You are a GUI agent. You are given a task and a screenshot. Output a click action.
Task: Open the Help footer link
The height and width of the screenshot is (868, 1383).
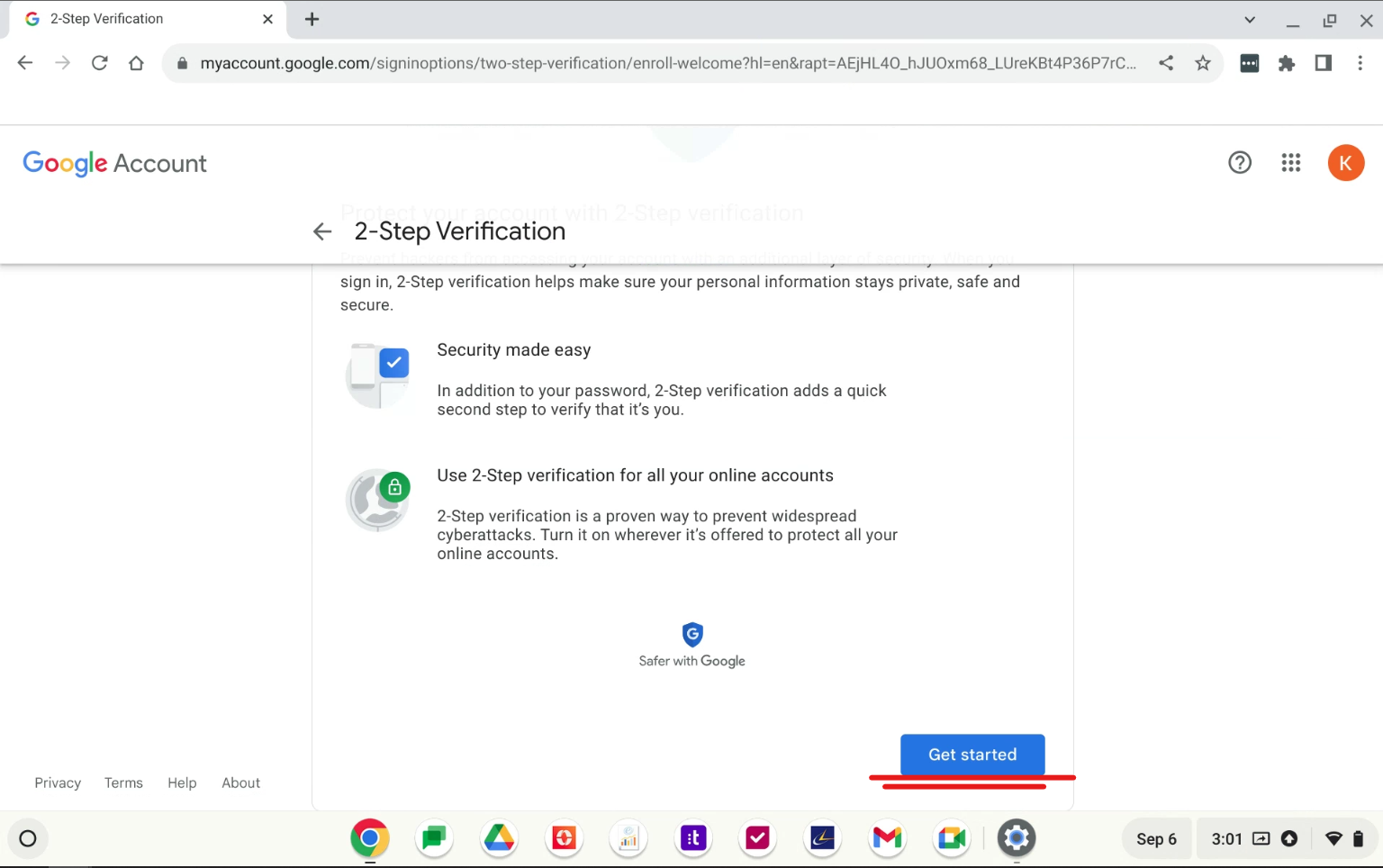point(182,782)
